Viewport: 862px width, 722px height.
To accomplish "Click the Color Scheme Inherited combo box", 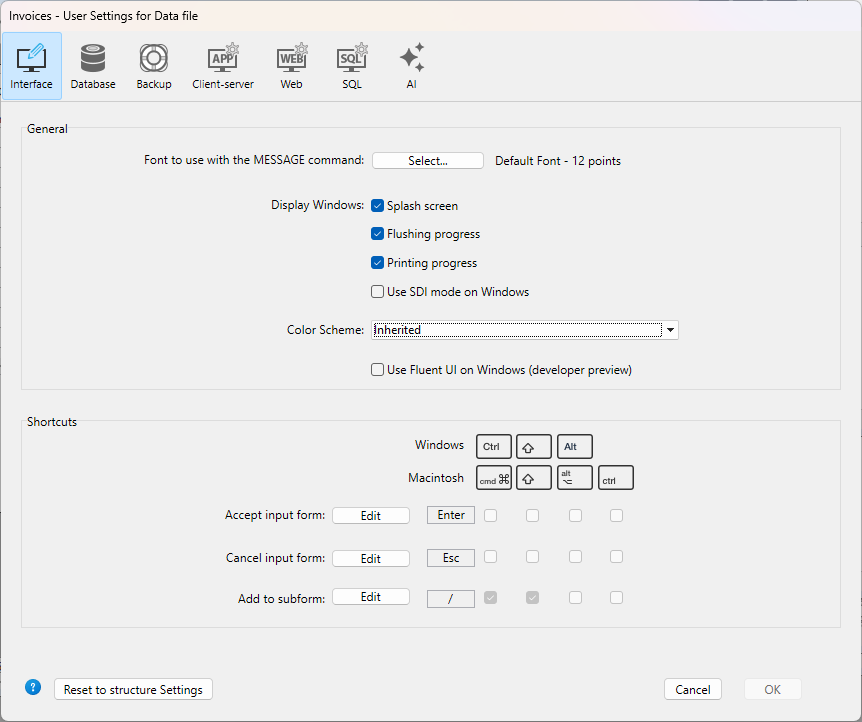I will (516, 330).
